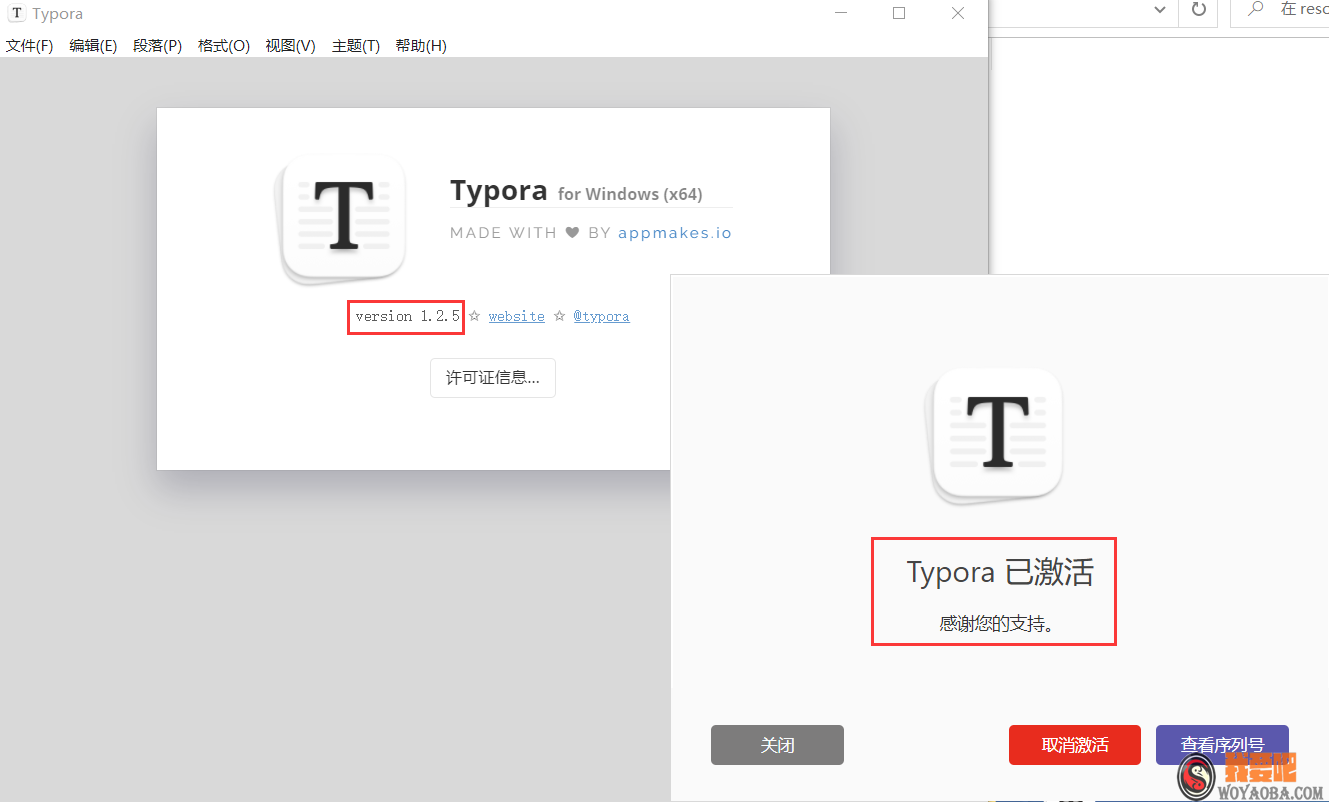Image resolution: width=1329 pixels, height=802 pixels.
Task: Click the 查看序列号 button
Action: pyautogui.click(x=1222, y=745)
